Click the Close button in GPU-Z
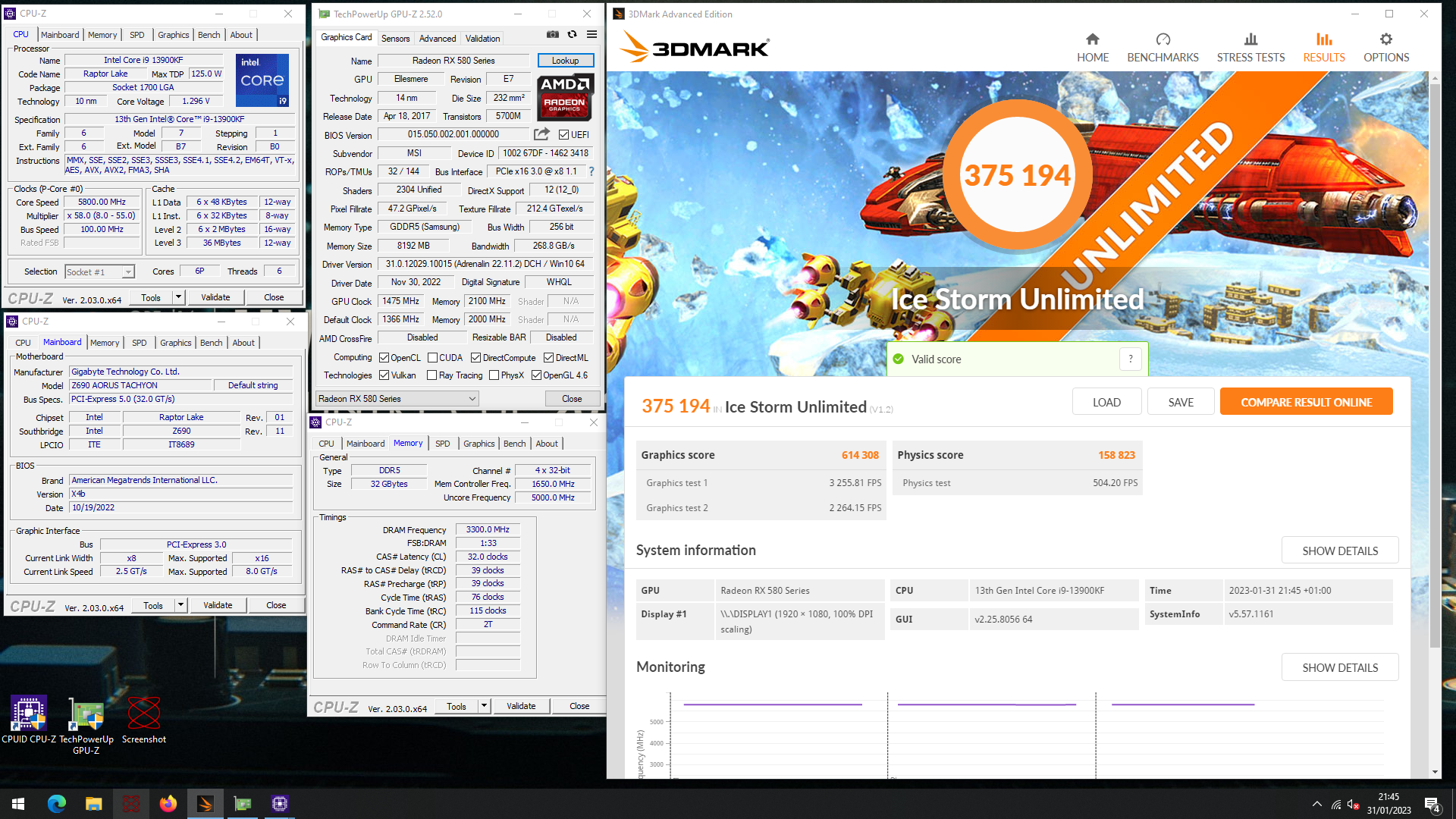Screen dimensions: 1456x819 click(x=572, y=399)
